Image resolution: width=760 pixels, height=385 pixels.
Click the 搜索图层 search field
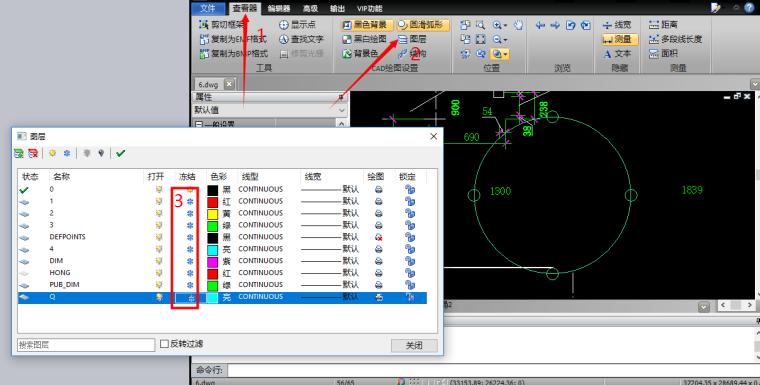[x=86, y=345]
